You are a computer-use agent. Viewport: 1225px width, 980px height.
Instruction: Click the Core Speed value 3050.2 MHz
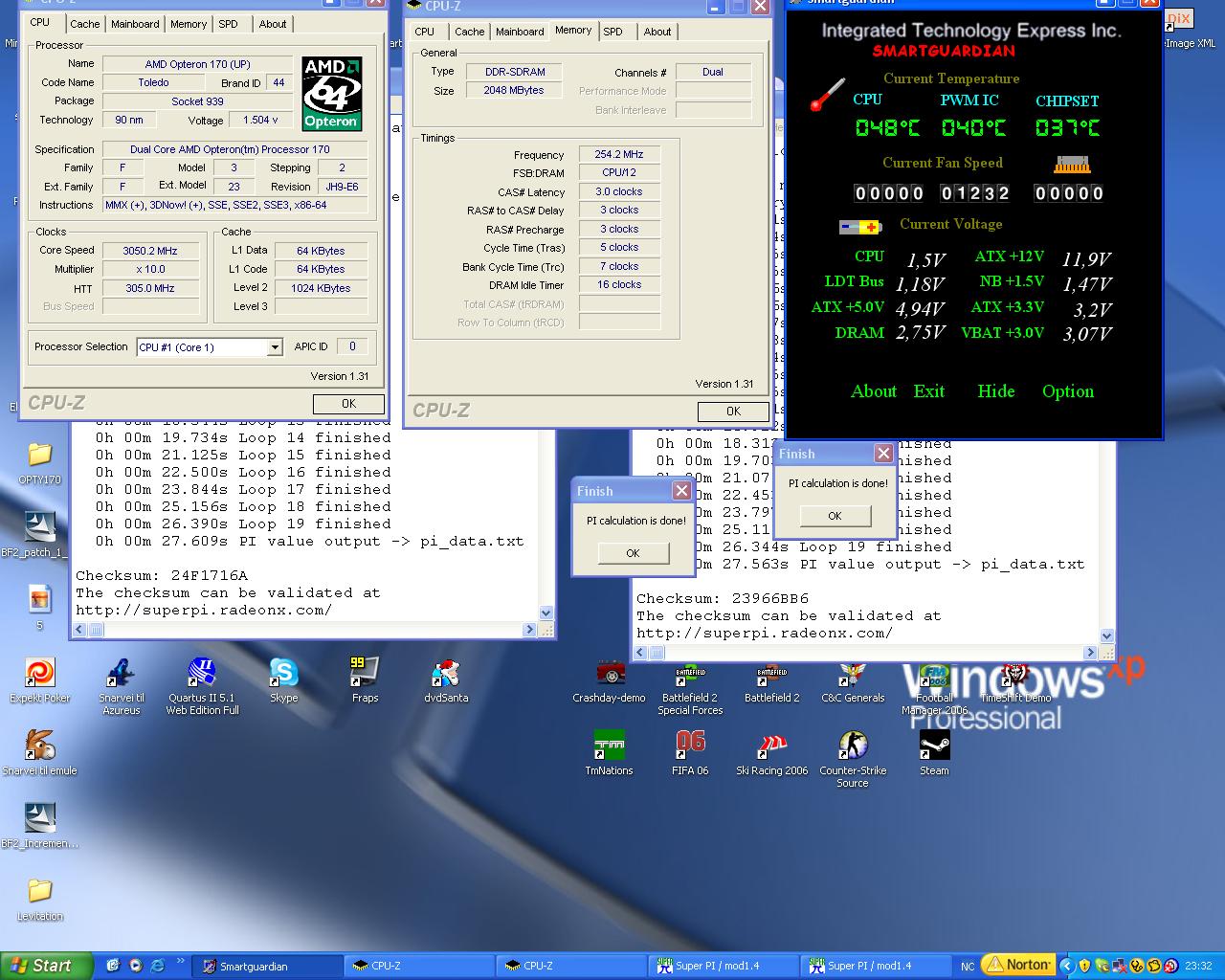pos(149,251)
